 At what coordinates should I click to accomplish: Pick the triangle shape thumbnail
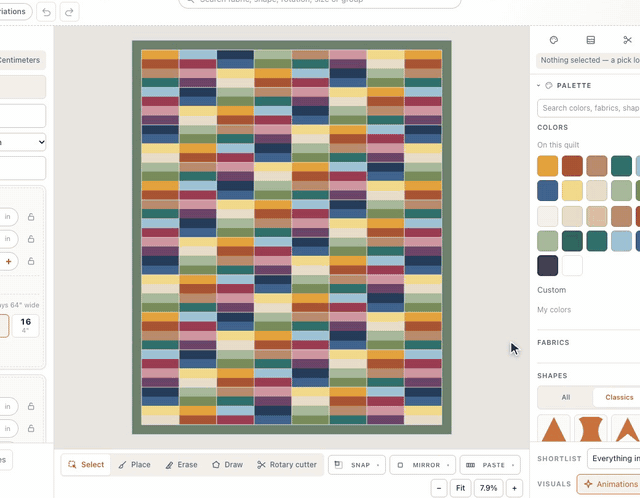[553, 428]
